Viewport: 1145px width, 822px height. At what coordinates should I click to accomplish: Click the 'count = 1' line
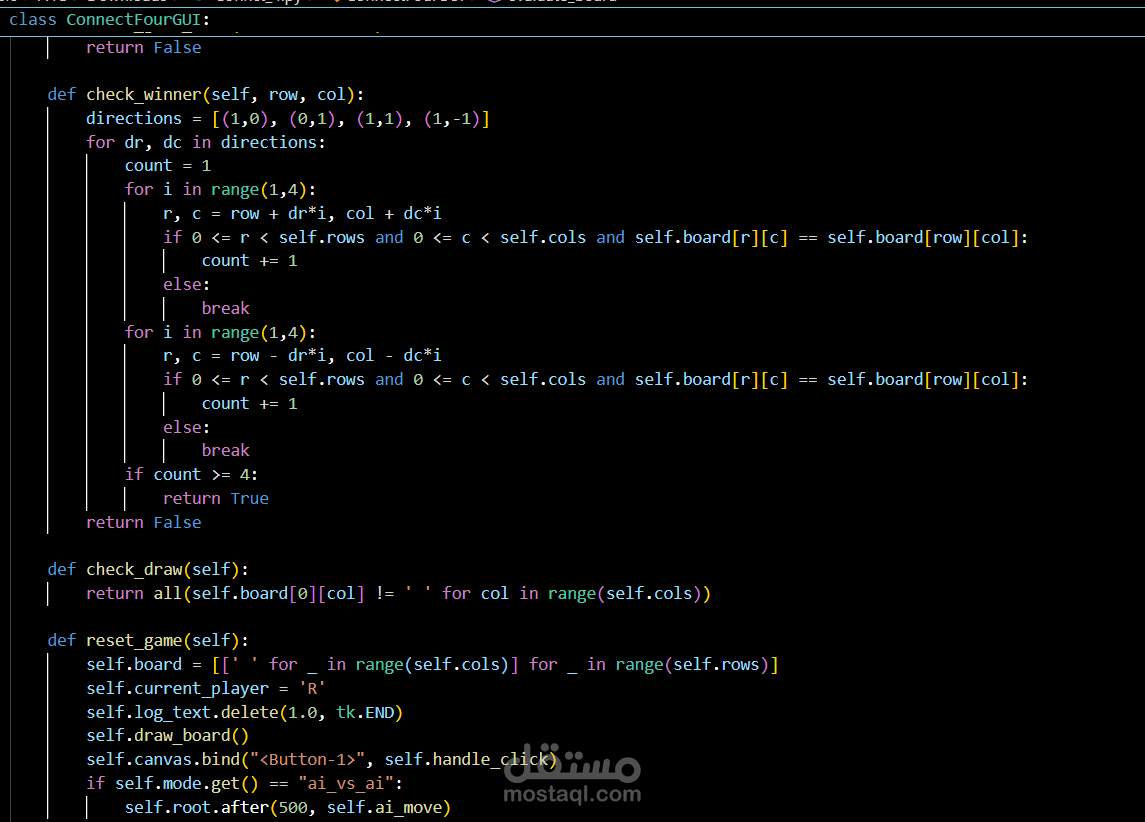(168, 166)
